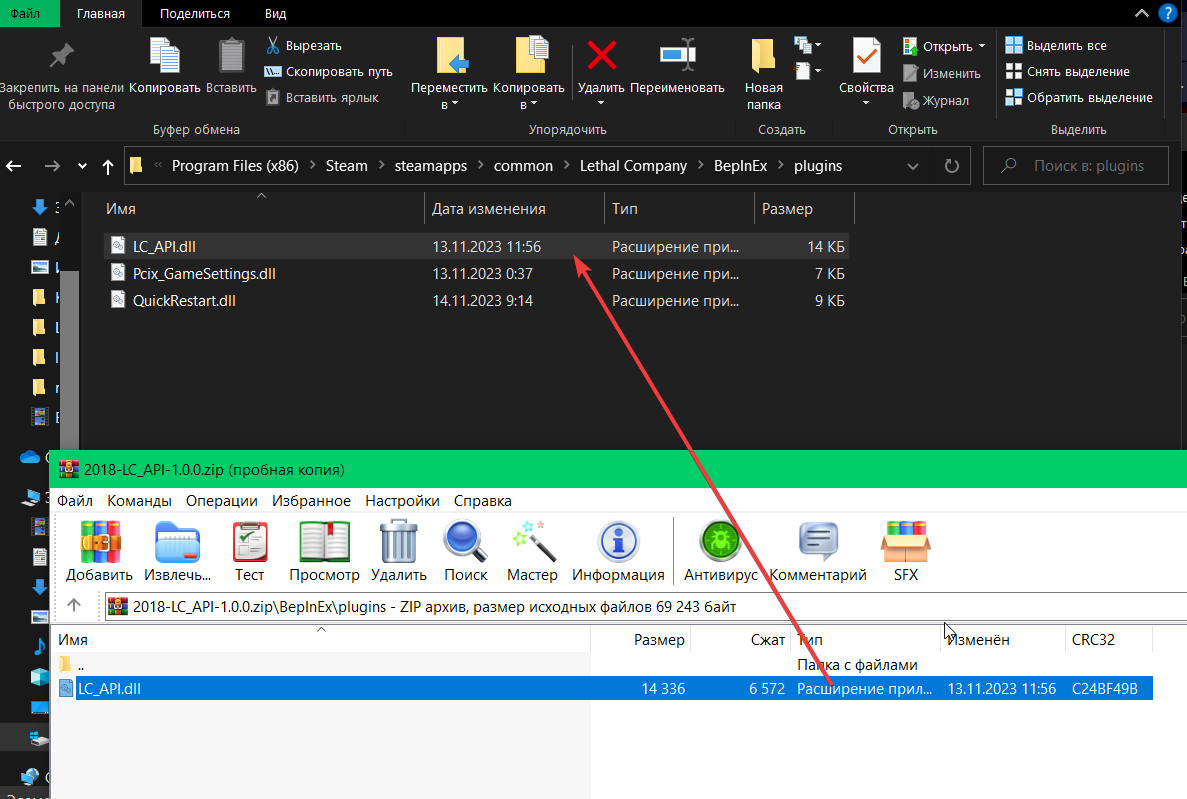The height and width of the screenshot is (799, 1187).
Task: Click Paste shortcut (Вставить ярлык)
Action: [322, 98]
